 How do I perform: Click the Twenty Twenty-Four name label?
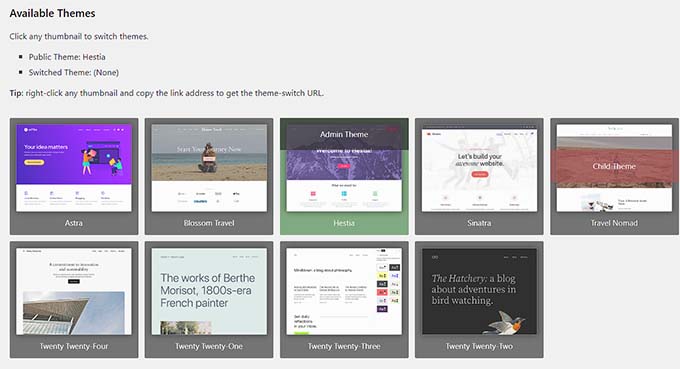pyautogui.click(x=74, y=346)
